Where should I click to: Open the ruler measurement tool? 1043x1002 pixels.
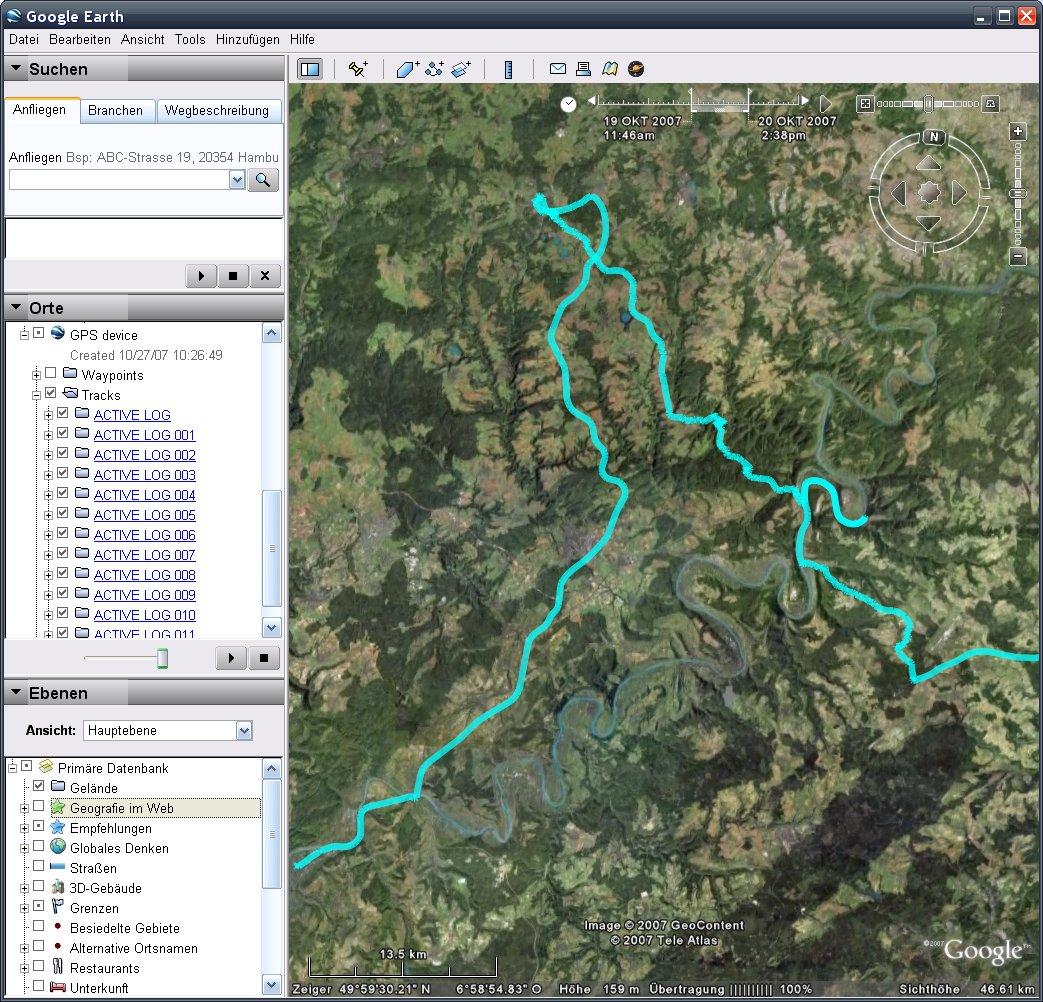coord(508,69)
